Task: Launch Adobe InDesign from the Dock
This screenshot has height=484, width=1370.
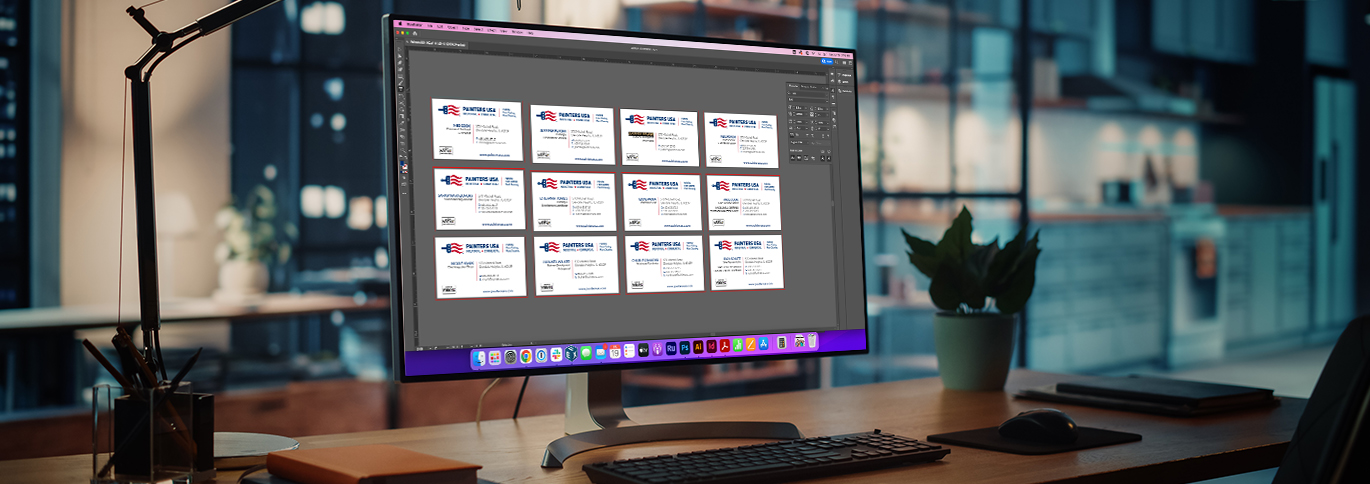Action: (x=712, y=346)
